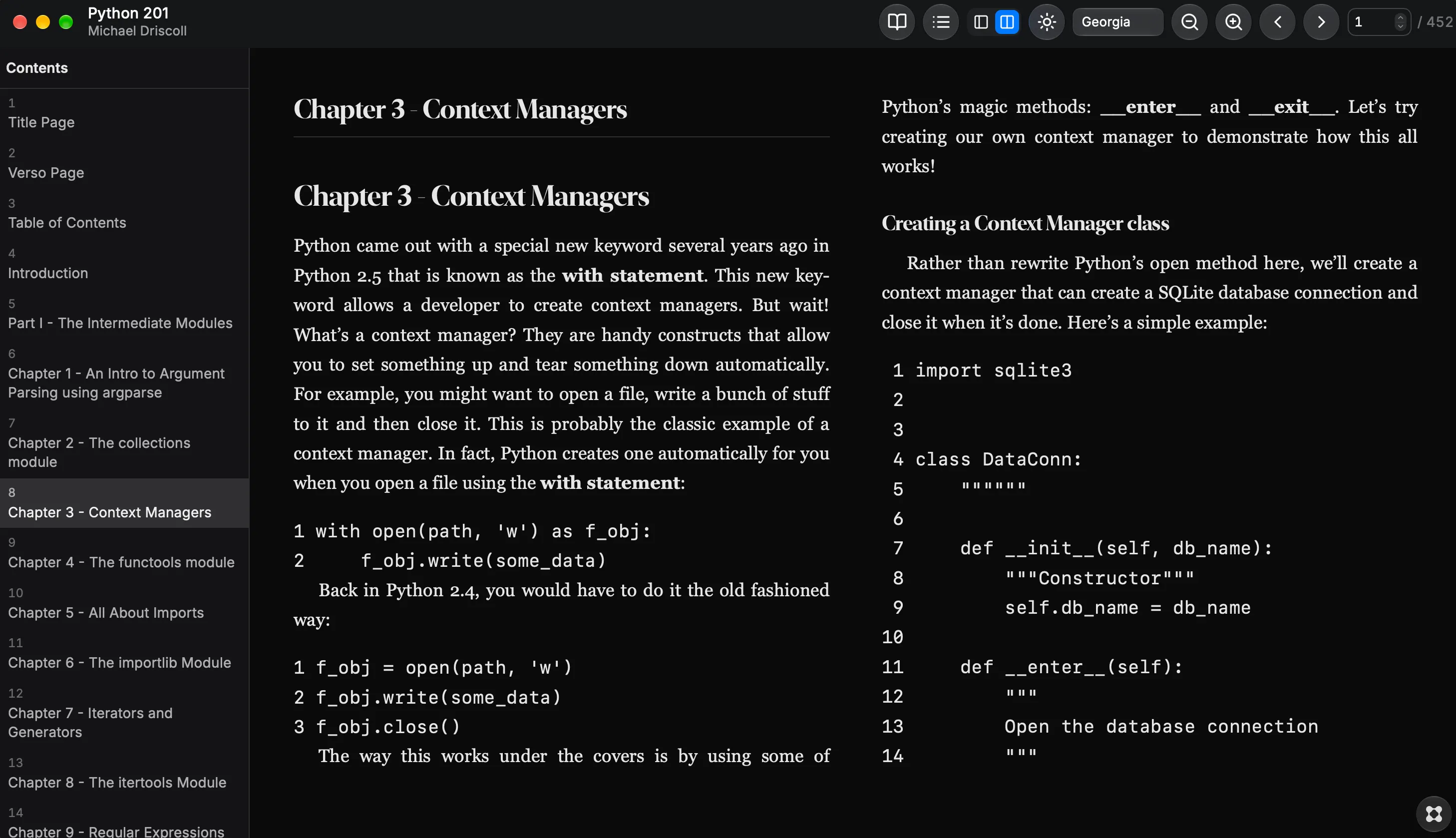Open Chapter 2 - The collections module

click(x=124, y=444)
